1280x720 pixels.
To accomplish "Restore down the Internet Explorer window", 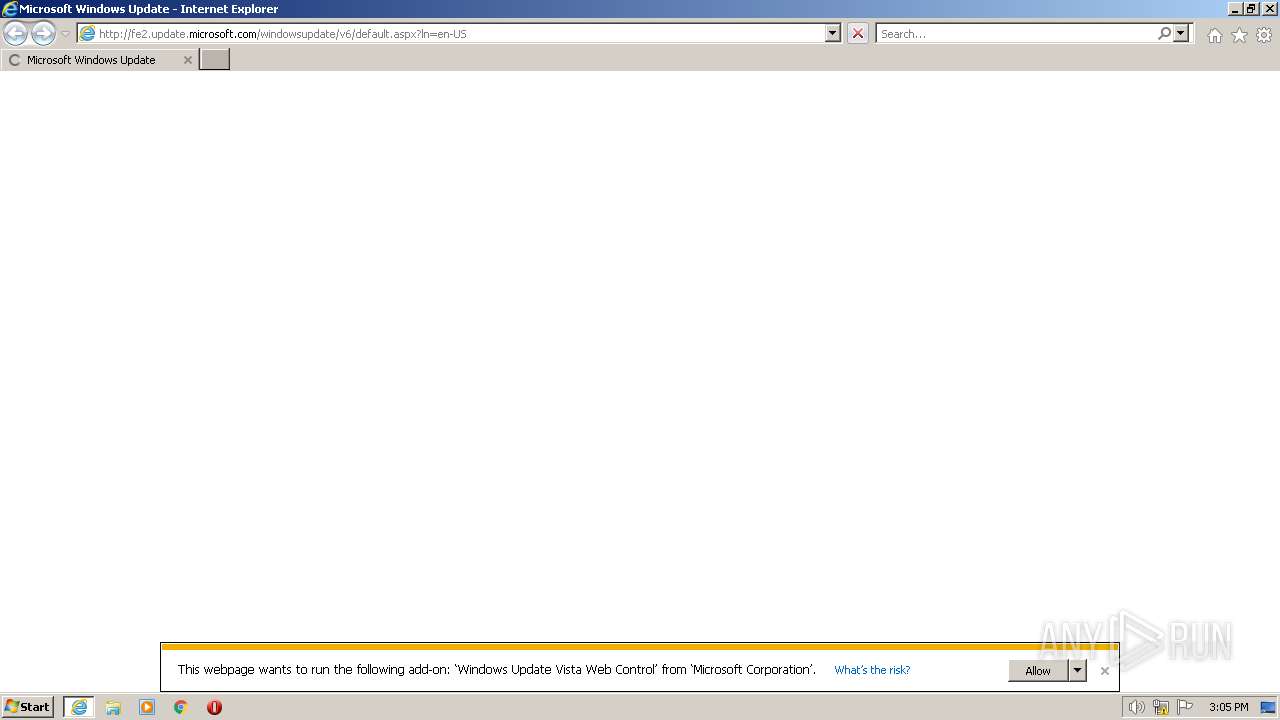I will (1251, 8).
